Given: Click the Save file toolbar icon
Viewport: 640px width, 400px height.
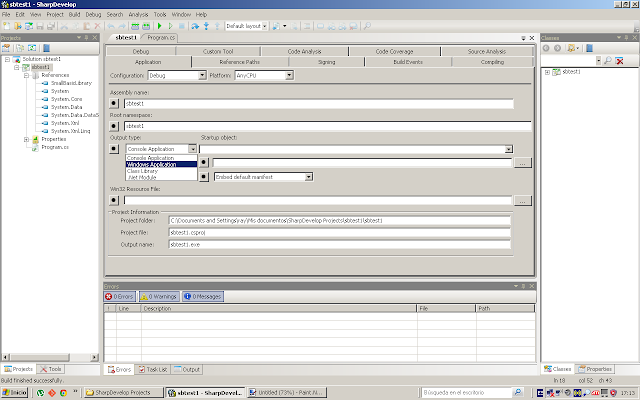Looking at the screenshot, I should point(40,26).
